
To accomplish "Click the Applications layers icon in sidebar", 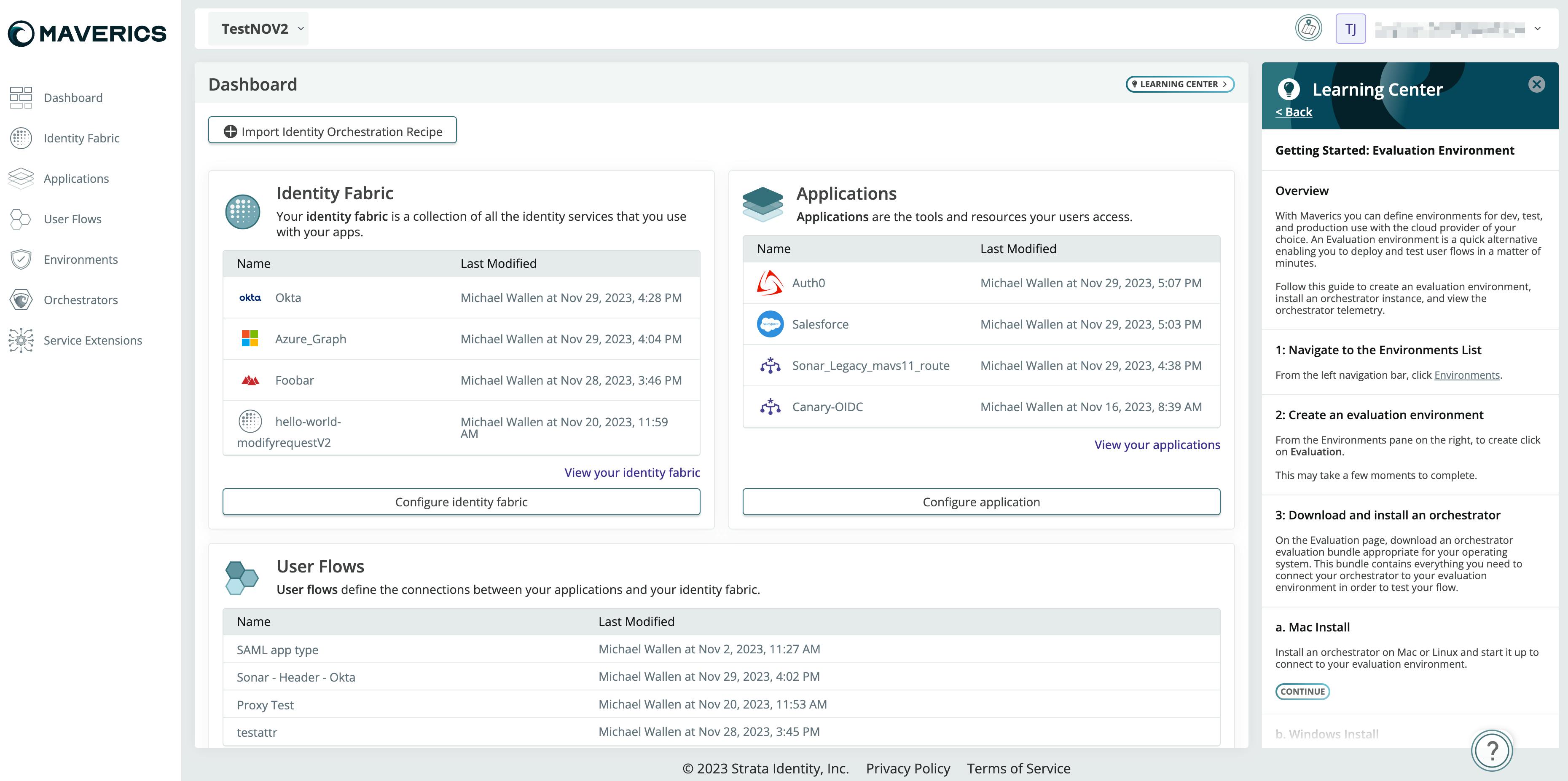I will (x=21, y=178).
